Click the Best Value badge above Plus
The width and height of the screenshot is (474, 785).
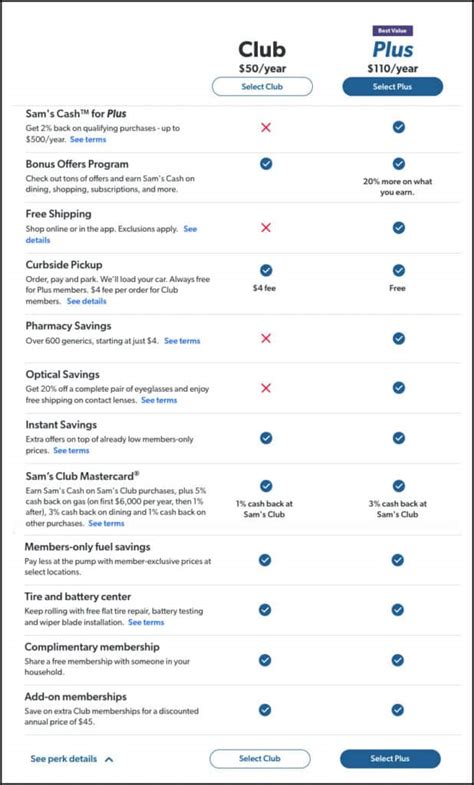[392, 31]
